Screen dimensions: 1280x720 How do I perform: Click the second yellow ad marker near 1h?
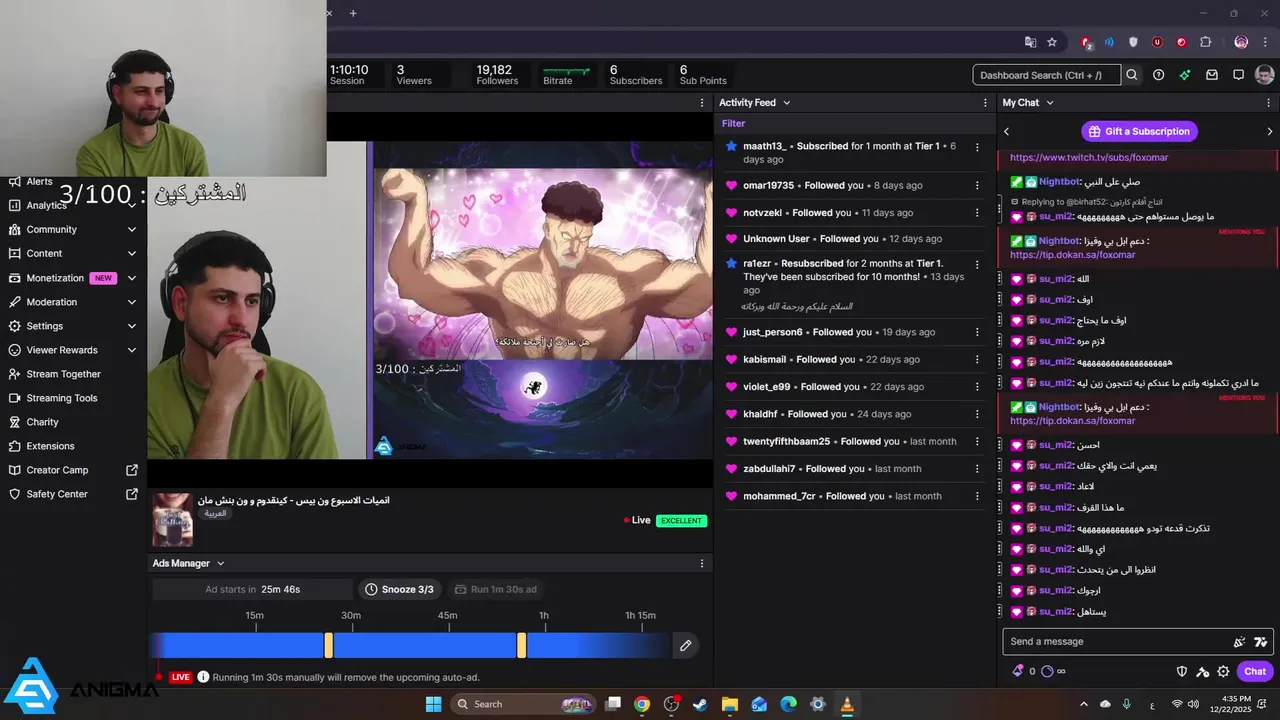(x=522, y=645)
